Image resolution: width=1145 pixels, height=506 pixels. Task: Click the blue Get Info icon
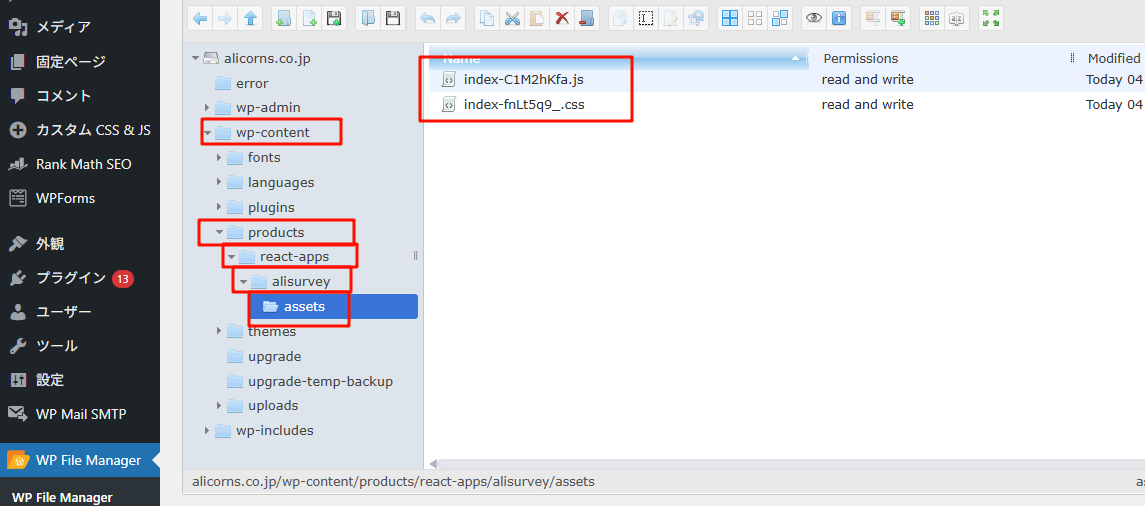[x=839, y=17]
